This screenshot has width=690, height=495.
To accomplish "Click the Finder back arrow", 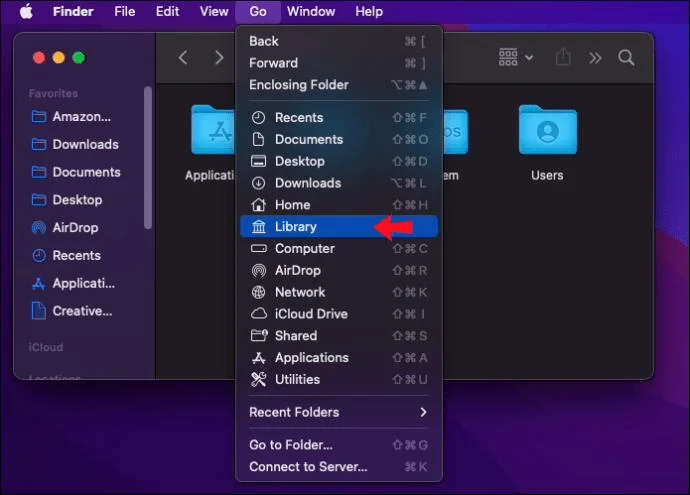I will [183, 58].
